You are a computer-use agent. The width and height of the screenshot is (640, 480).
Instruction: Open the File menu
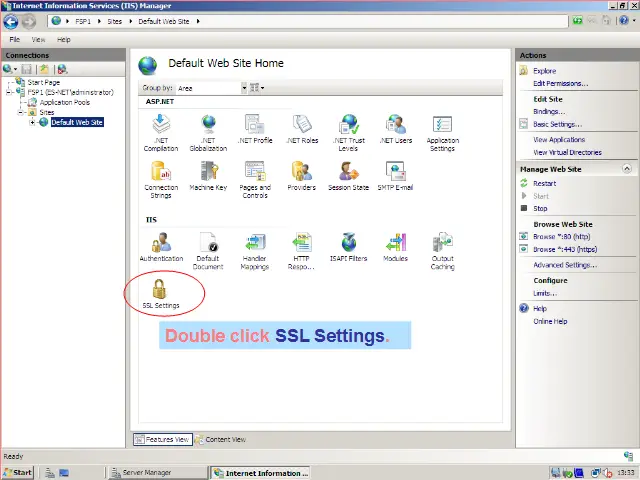[15, 40]
